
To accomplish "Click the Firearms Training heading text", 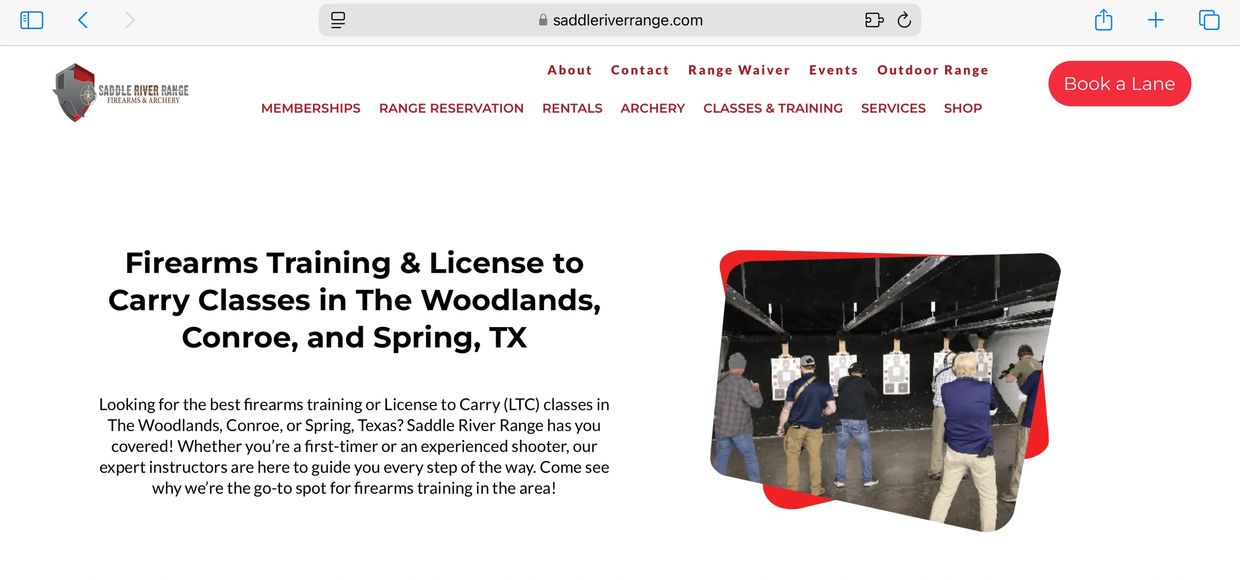I will point(354,300).
